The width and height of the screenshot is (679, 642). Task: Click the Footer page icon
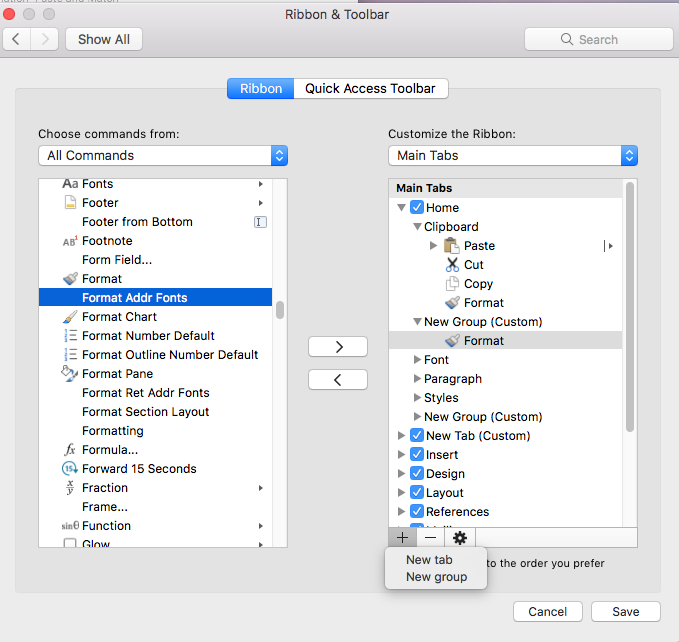pyautogui.click(x=70, y=202)
